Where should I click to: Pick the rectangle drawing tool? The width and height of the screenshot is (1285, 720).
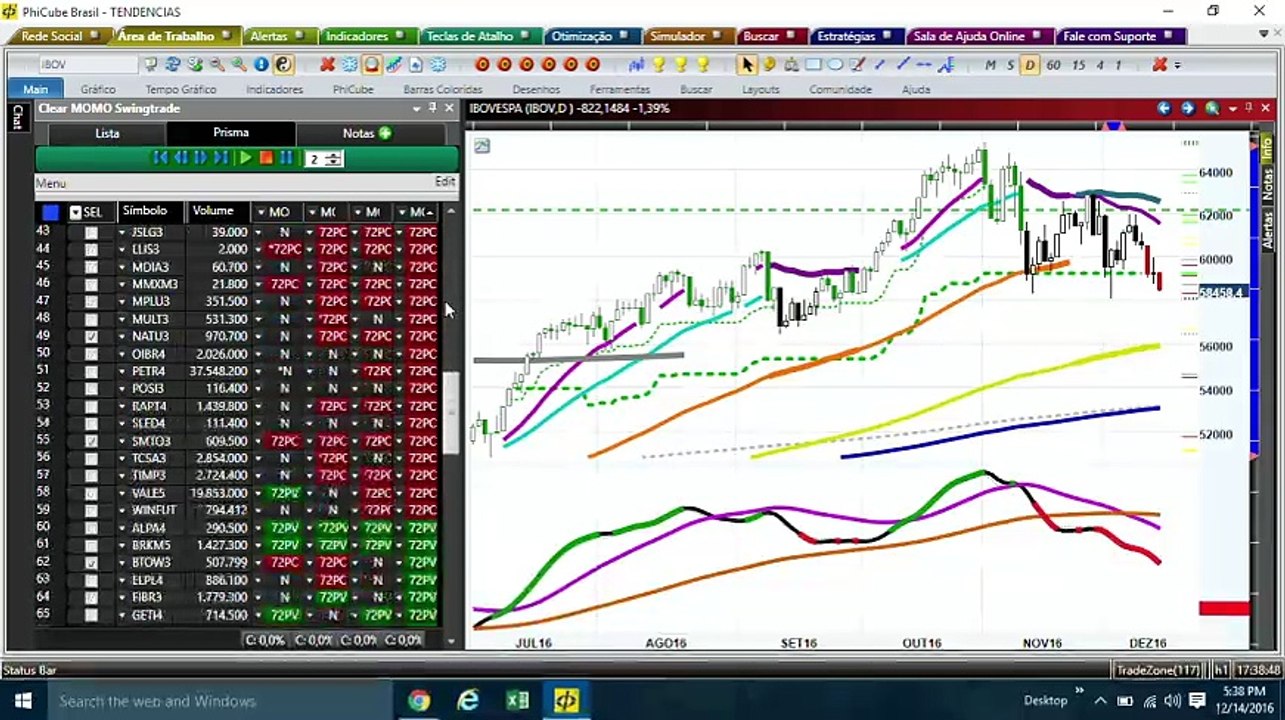(813, 65)
